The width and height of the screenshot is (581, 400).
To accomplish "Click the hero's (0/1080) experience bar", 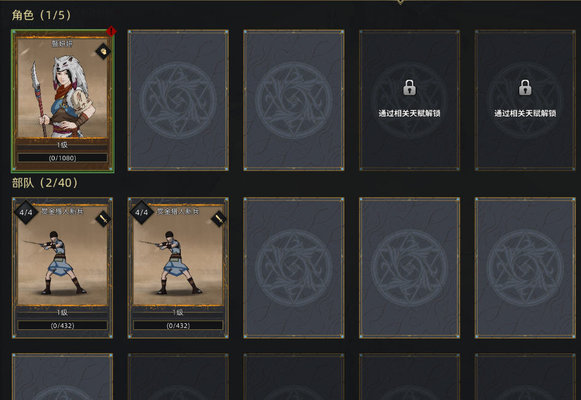I will pos(63,158).
